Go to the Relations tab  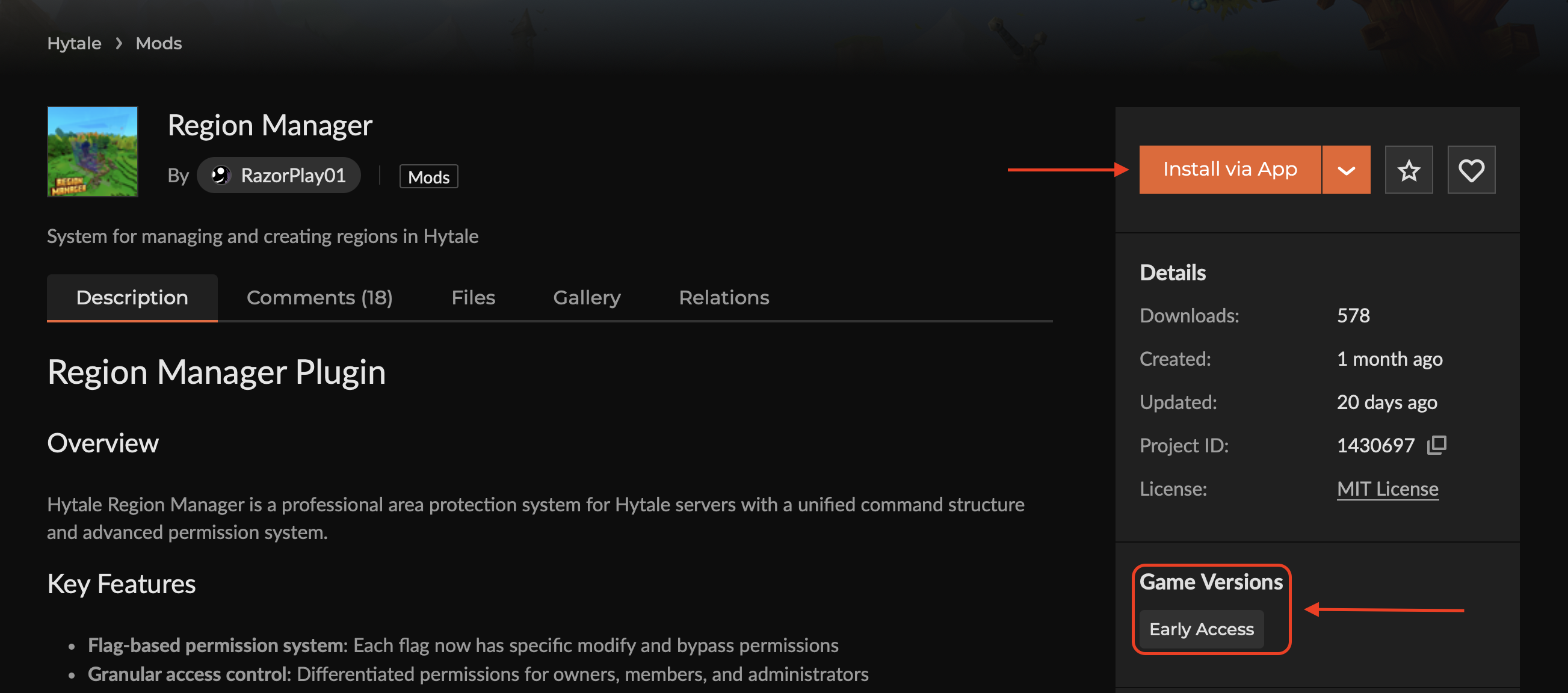(x=723, y=298)
